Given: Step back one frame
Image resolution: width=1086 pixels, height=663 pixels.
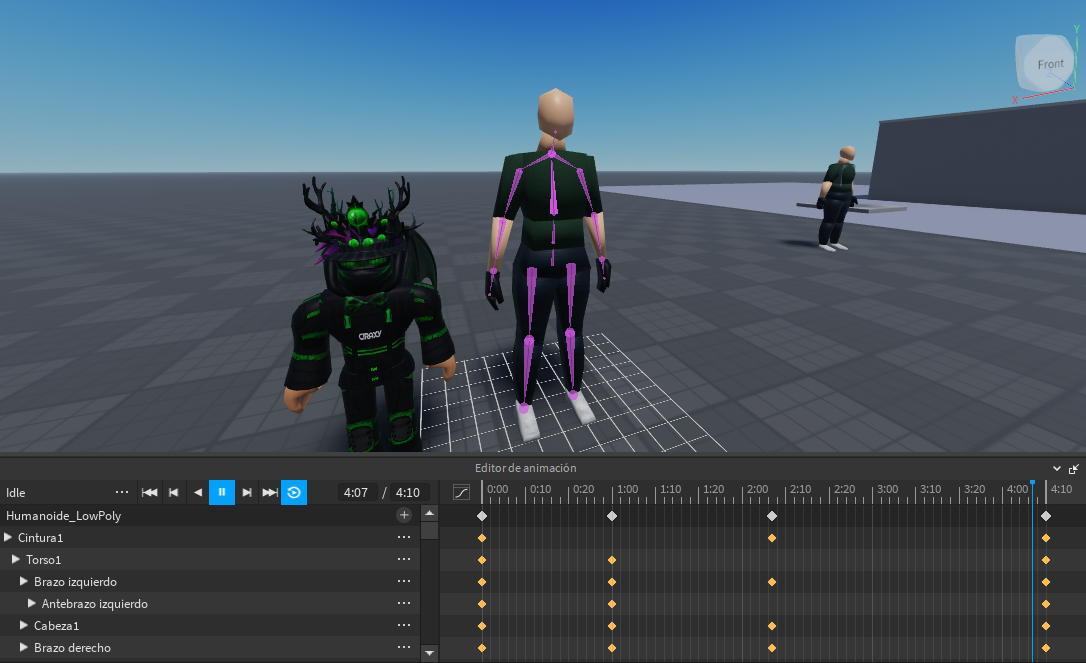Looking at the screenshot, I should coord(197,492).
